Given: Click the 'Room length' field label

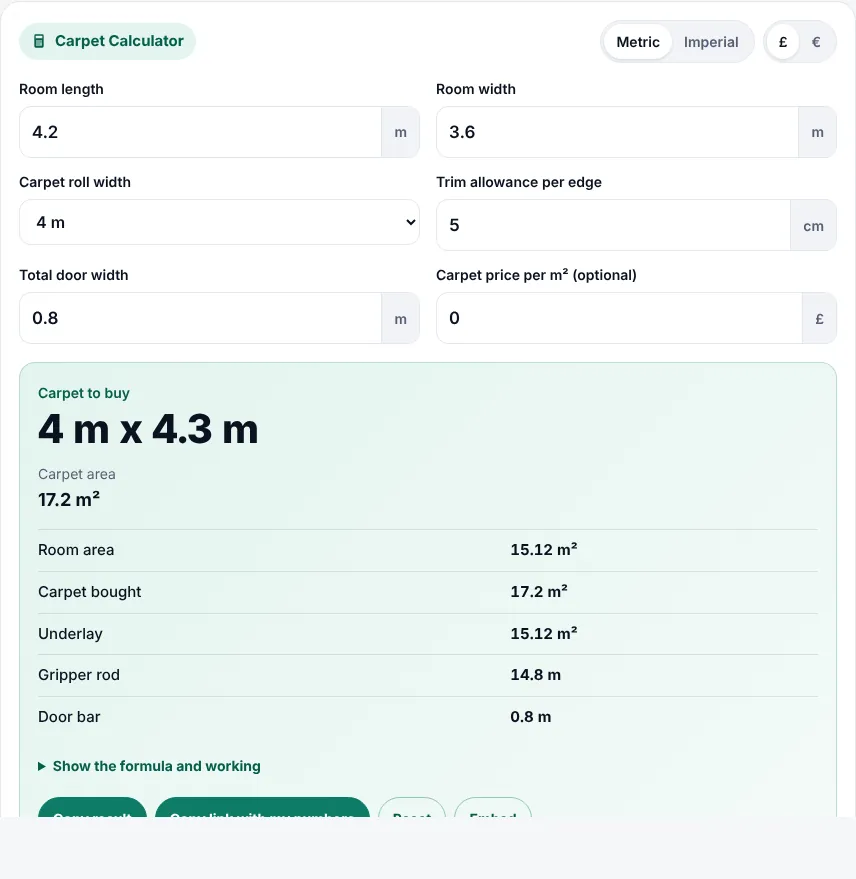Looking at the screenshot, I should click(61, 89).
